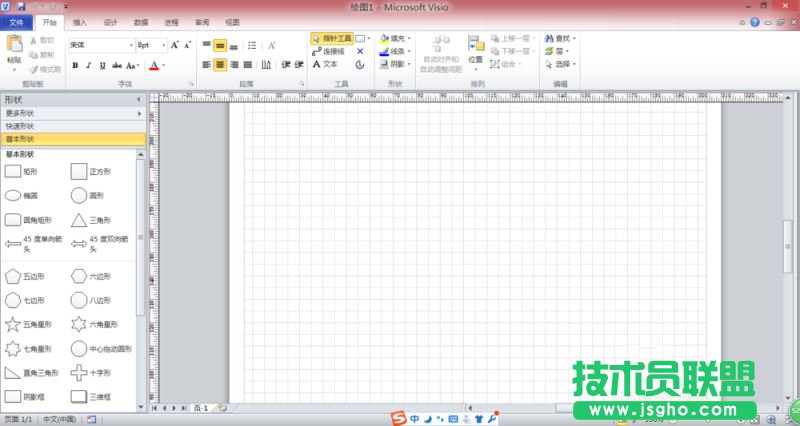Click the Grow Font large A icon
The width and height of the screenshot is (800, 426).
pos(175,45)
